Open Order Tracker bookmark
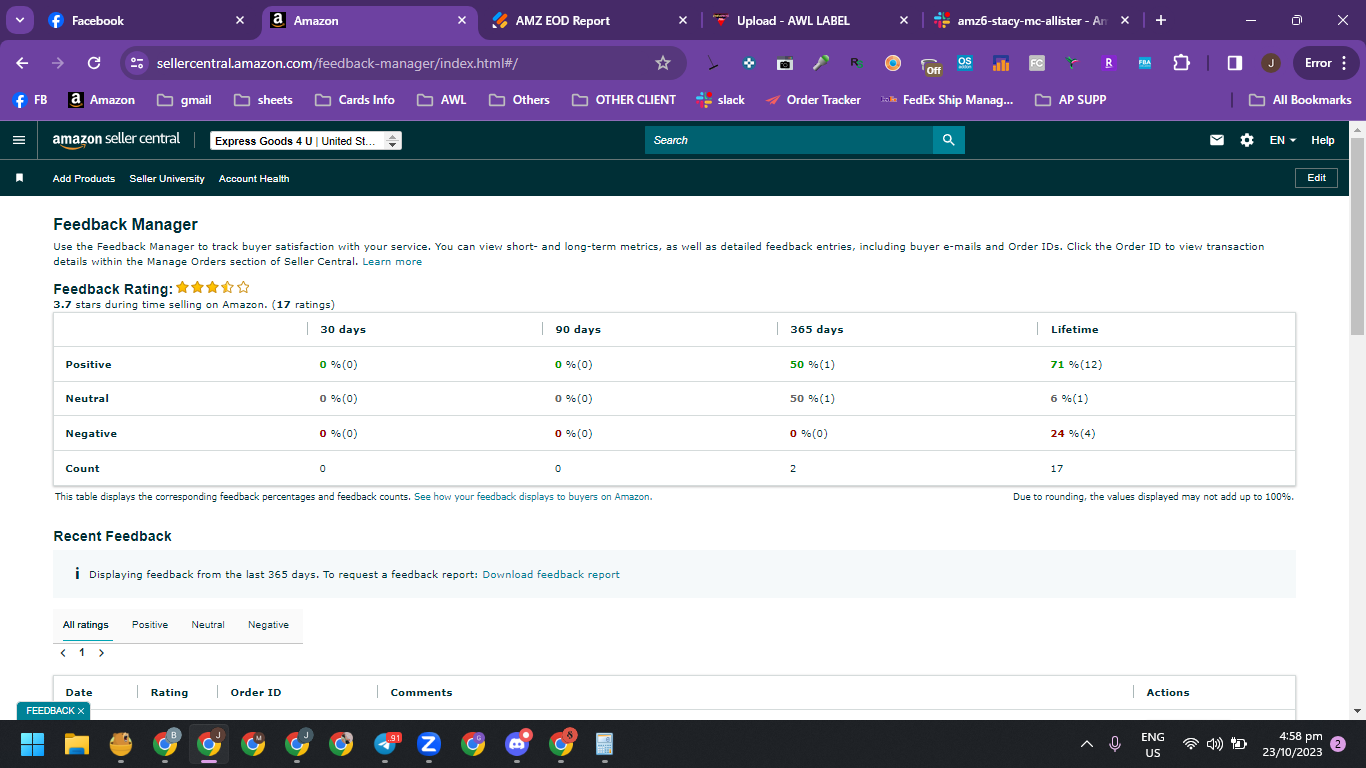Screen dimensions: 1366x768 click(812, 100)
